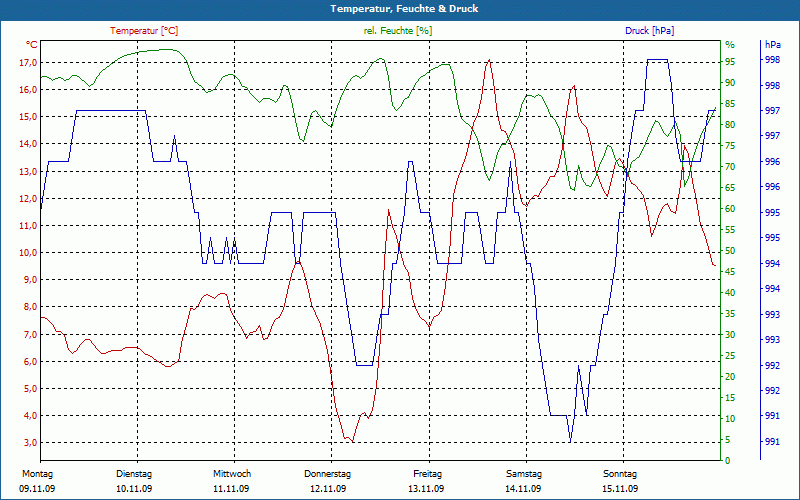Image resolution: width=800 pixels, height=500 pixels.
Task: Click the day label "Samstag"
Action: 524,474
